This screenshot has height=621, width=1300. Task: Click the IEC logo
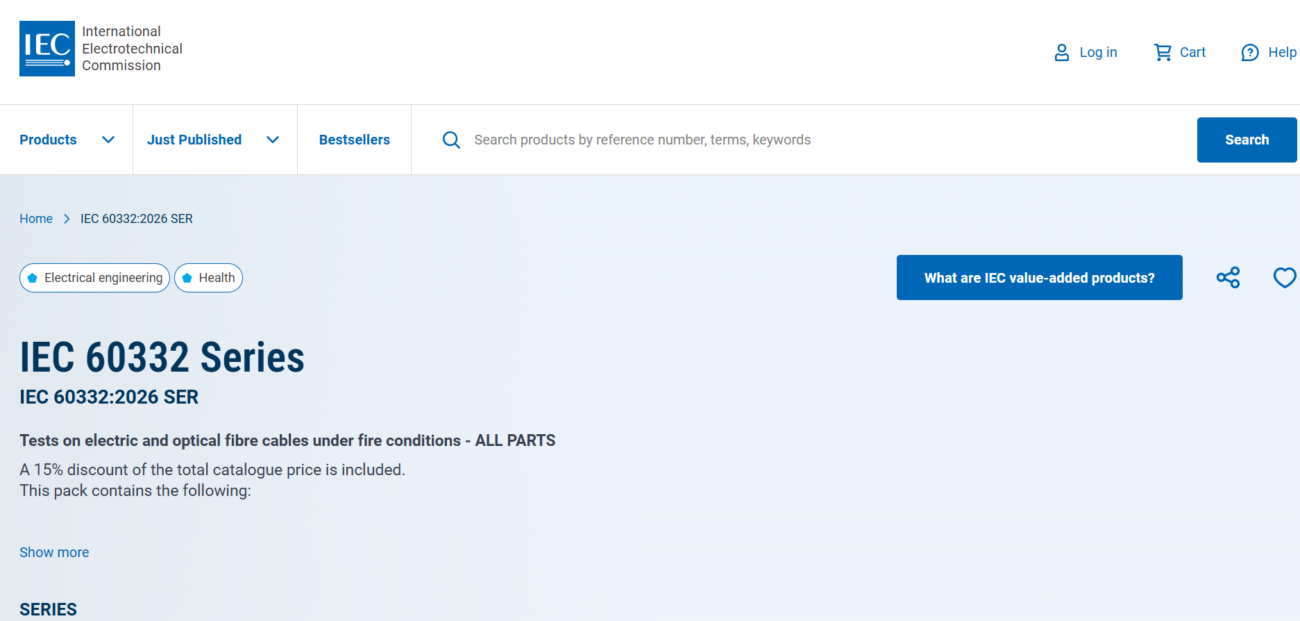tap(47, 49)
